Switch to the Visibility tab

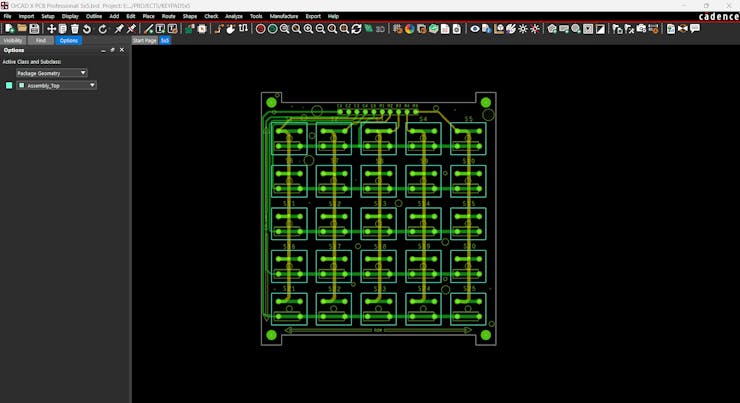click(13, 40)
